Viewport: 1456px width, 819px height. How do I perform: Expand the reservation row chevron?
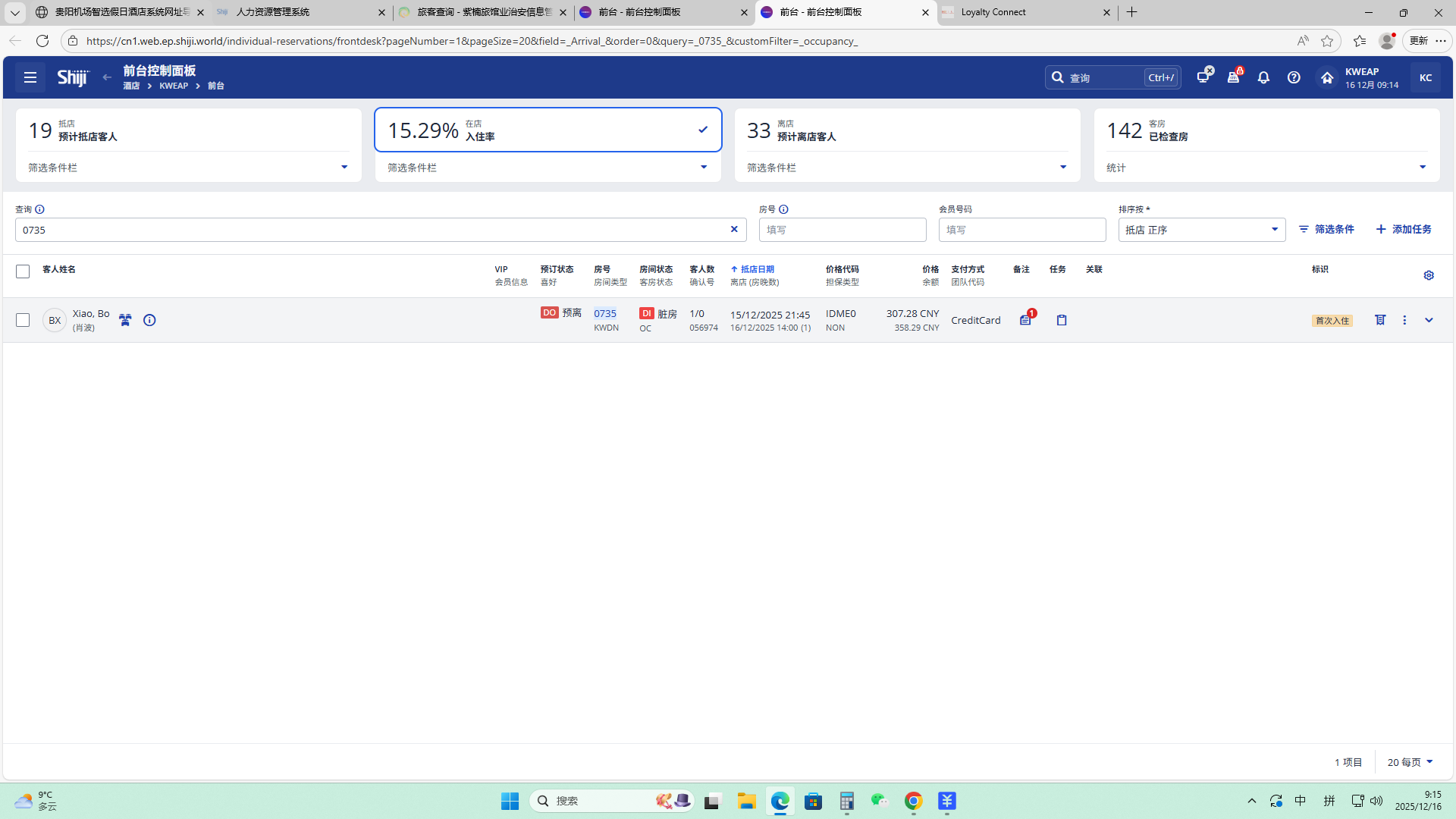pos(1429,320)
